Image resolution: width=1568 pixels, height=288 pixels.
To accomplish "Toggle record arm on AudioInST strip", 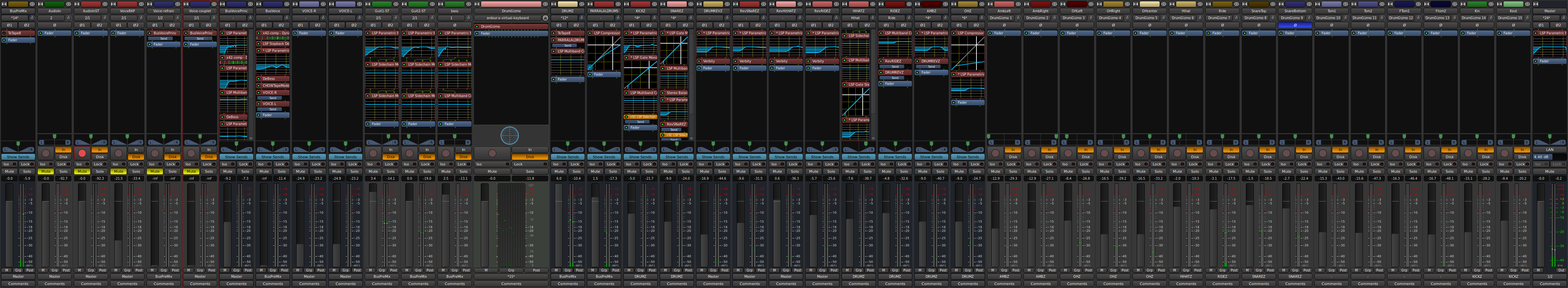I will tap(82, 153).
